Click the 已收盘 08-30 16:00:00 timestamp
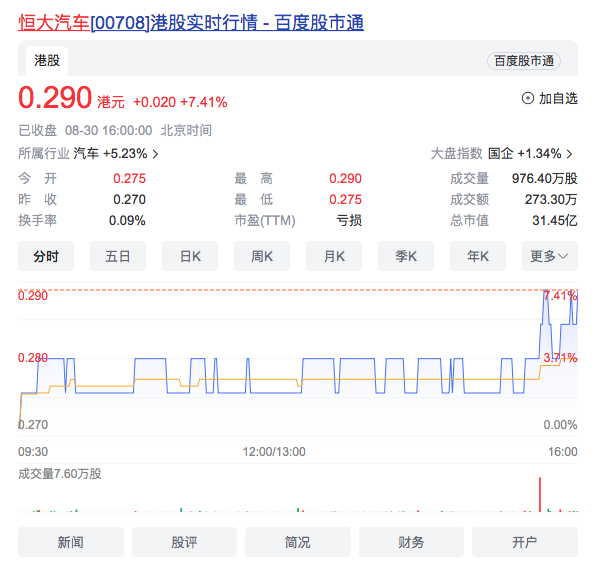Image resolution: width=600 pixels, height=565 pixels. tap(115, 130)
